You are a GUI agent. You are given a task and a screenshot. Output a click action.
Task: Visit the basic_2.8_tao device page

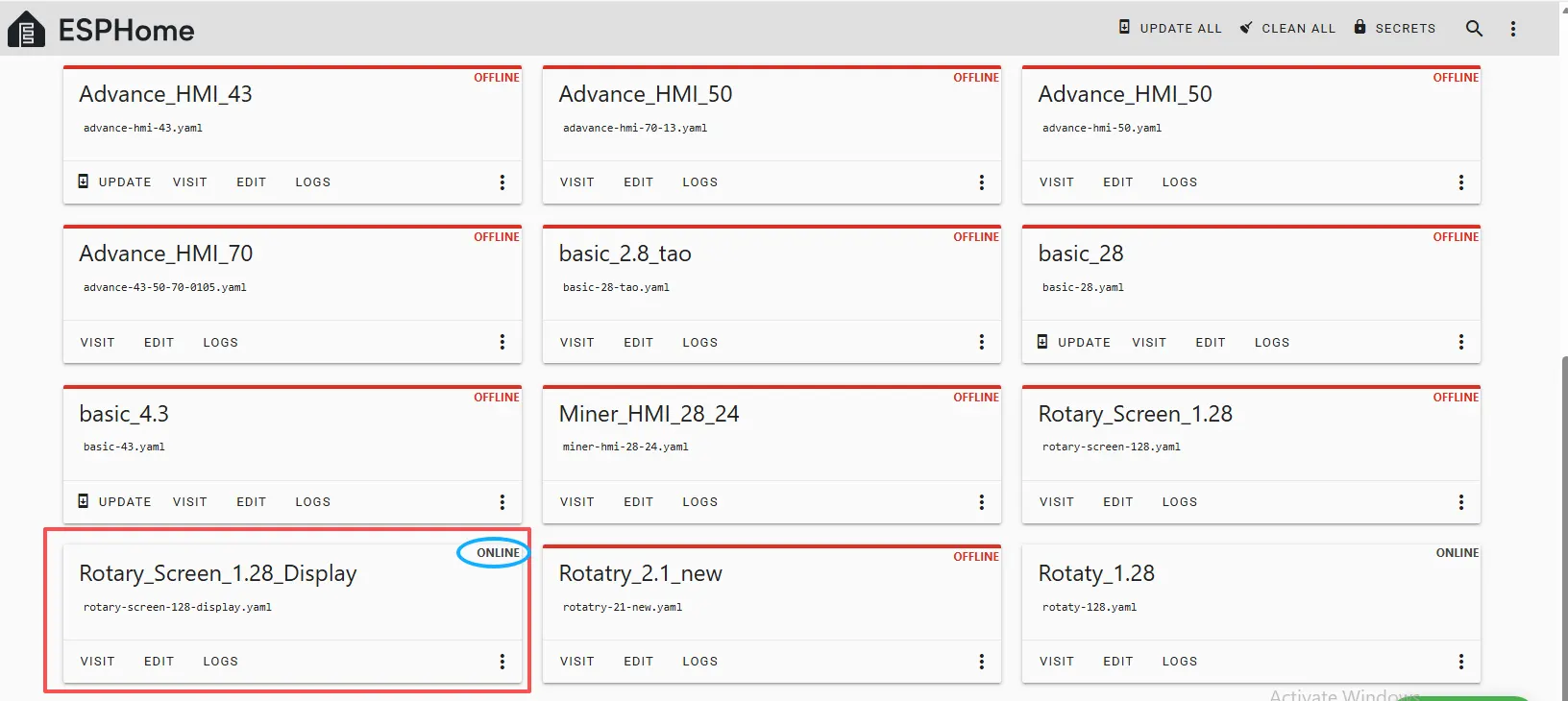[576, 343]
